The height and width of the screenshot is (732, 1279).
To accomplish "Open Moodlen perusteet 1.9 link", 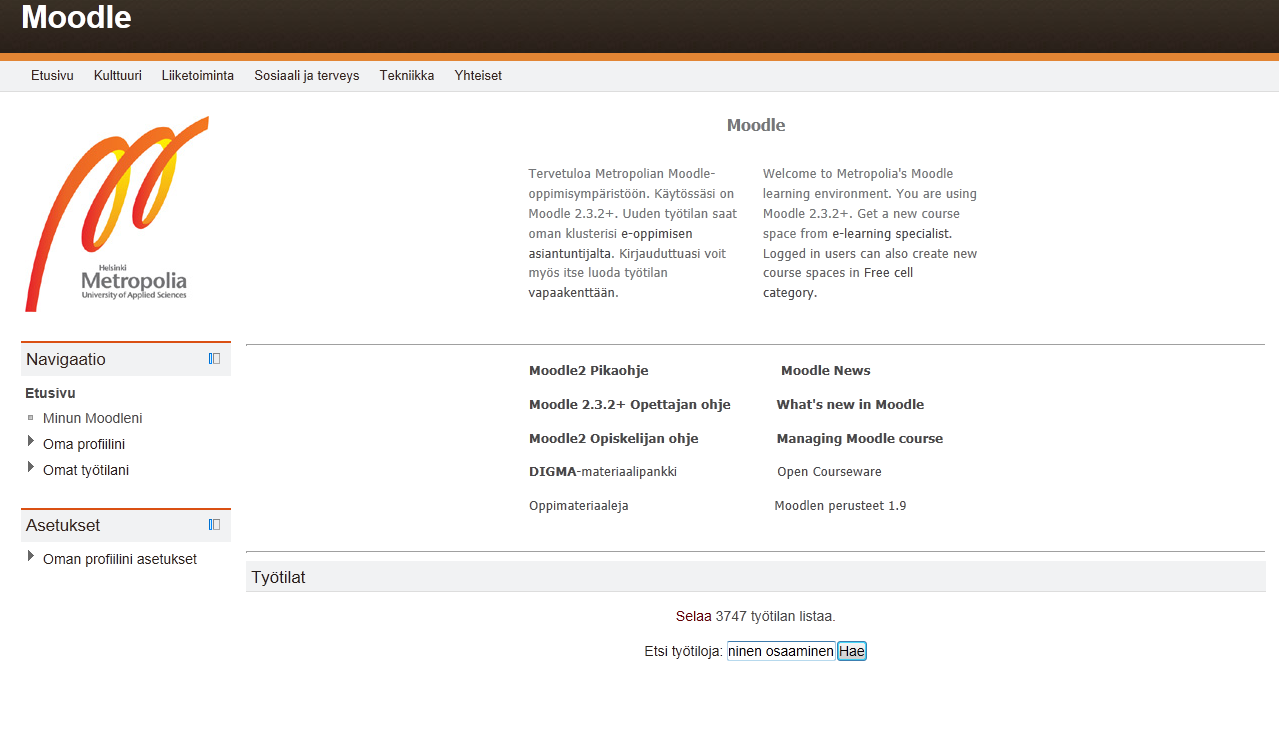I will 840,506.
